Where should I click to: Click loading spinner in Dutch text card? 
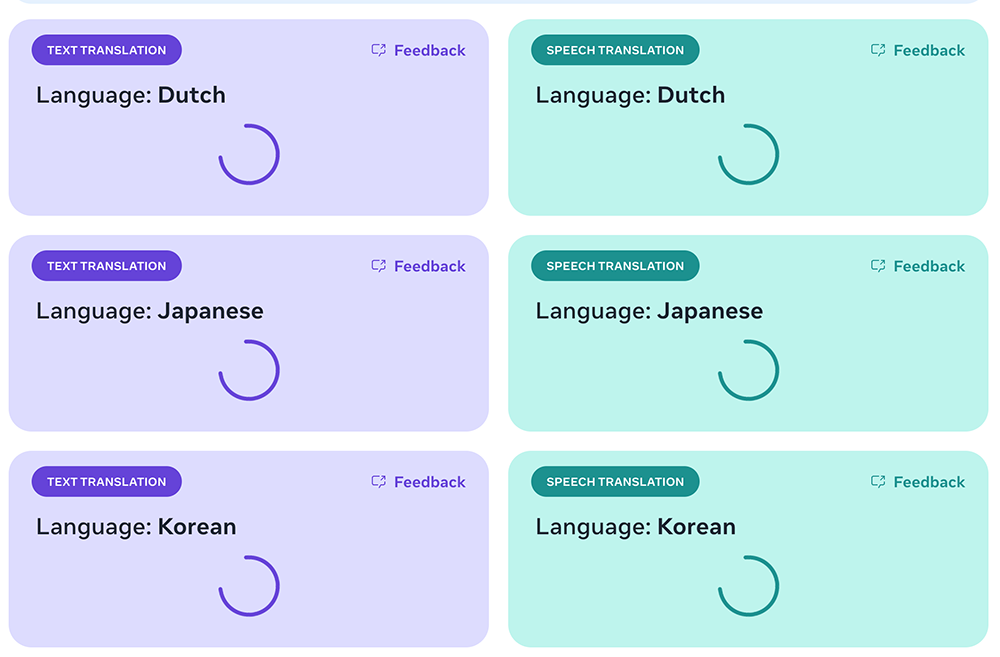249,154
